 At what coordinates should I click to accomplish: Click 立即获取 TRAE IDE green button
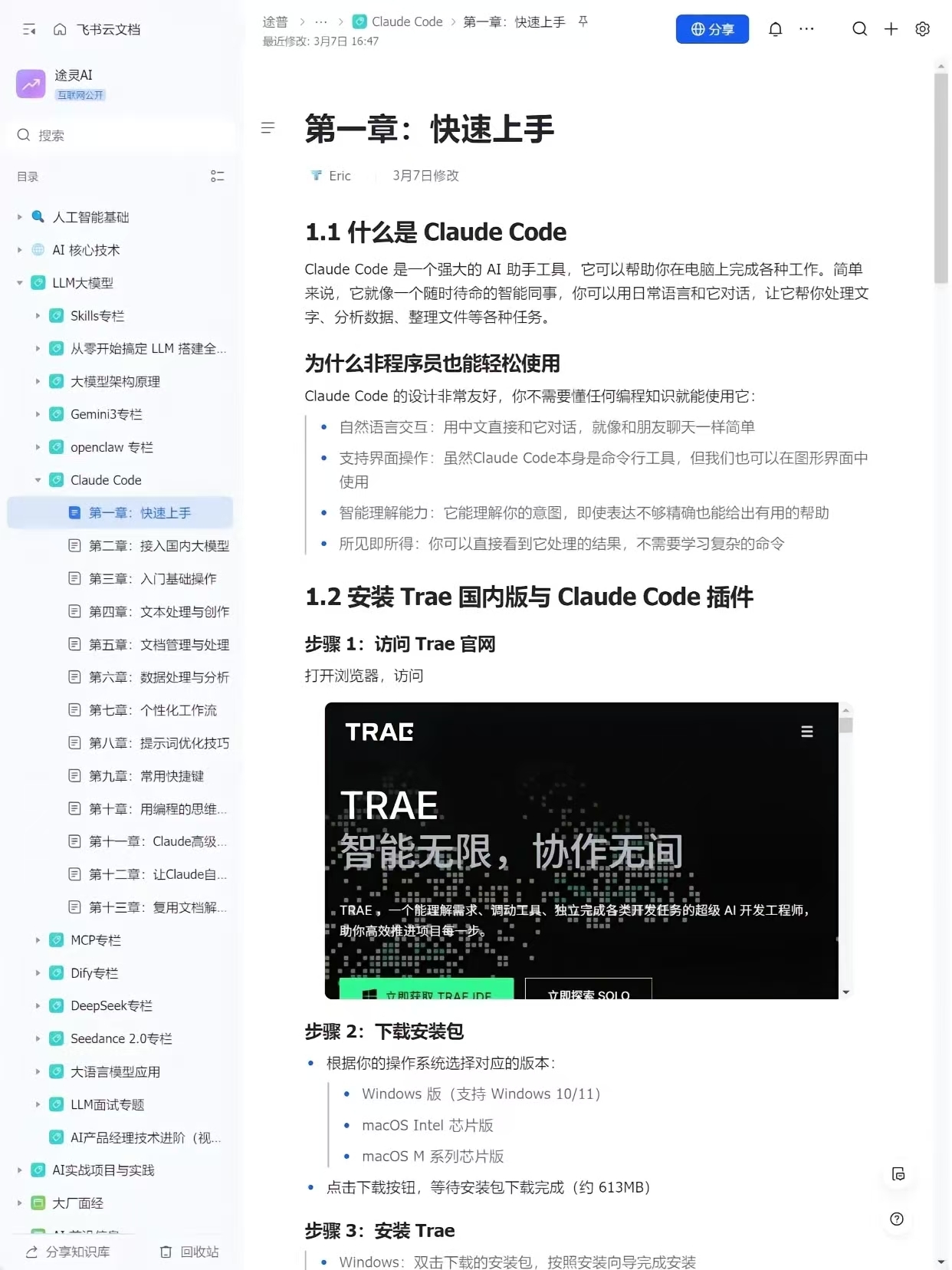[x=426, y=990]
